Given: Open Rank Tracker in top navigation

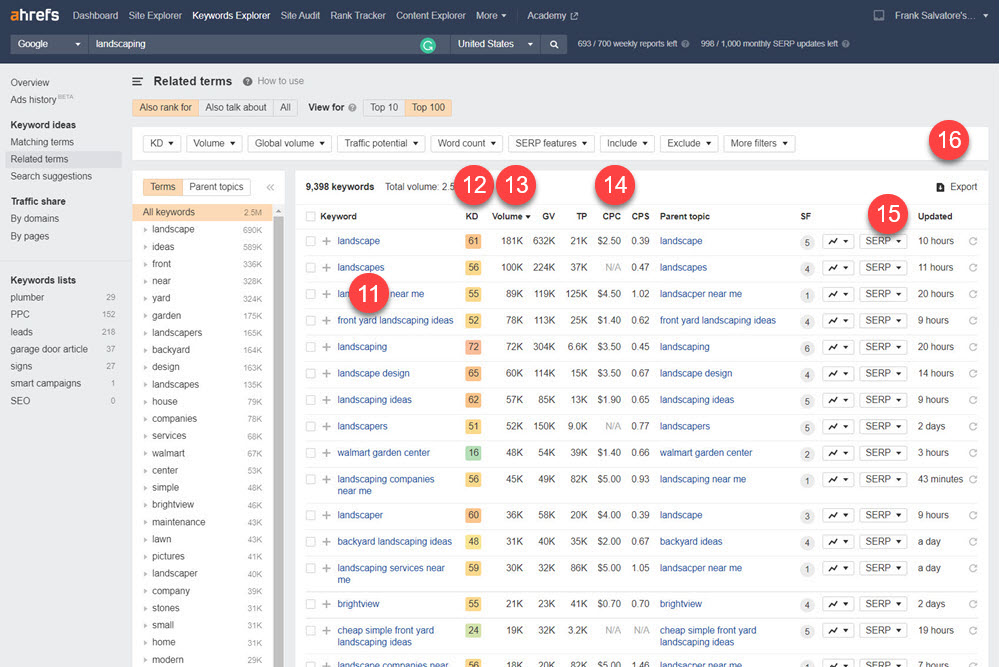Looking at the screenshot, I should tap(358, 15).
